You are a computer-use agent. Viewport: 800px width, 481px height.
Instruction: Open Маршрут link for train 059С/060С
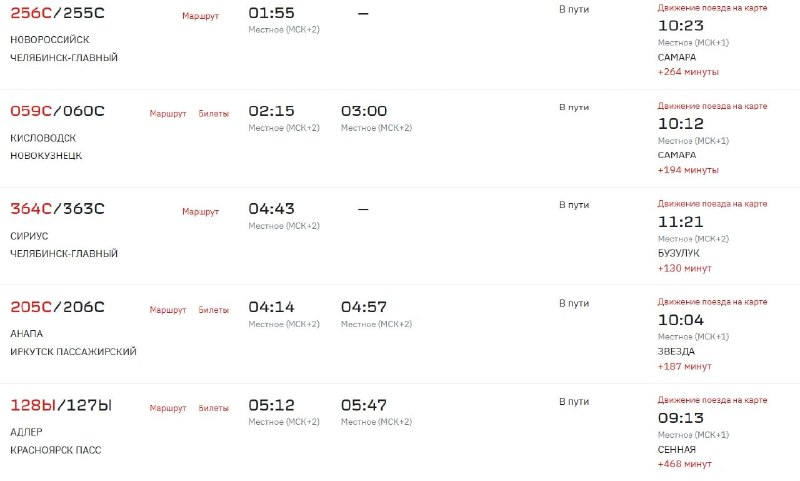168,114
